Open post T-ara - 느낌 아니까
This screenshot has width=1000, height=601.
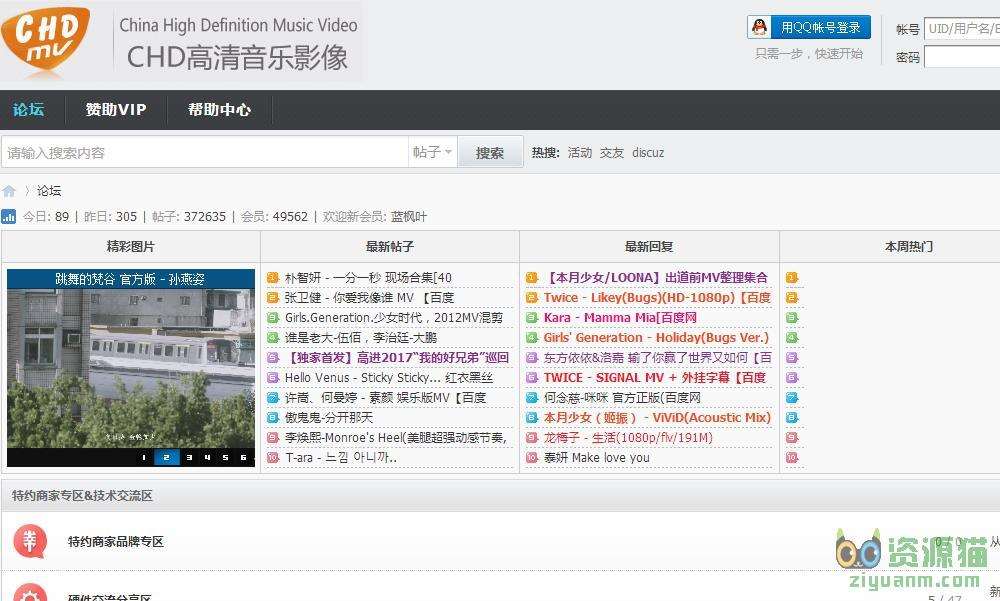click(341, 457)
